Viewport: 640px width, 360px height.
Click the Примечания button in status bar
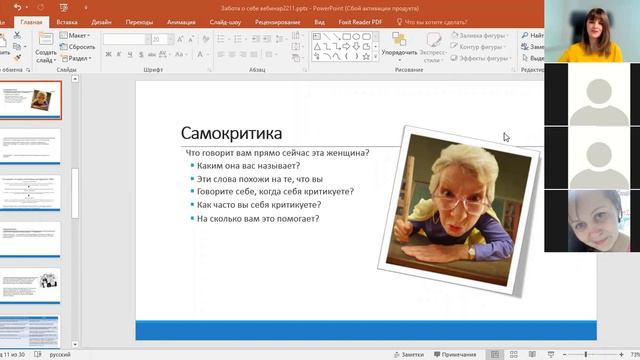[x=455, y=354]
